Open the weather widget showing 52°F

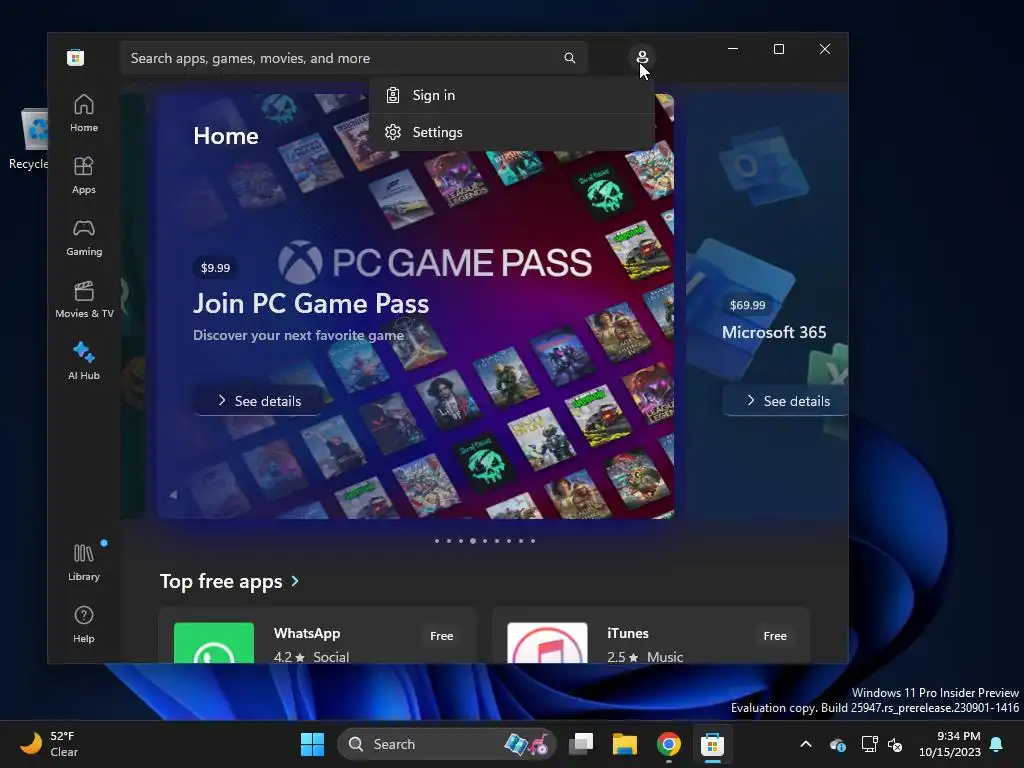click(50, 744)
